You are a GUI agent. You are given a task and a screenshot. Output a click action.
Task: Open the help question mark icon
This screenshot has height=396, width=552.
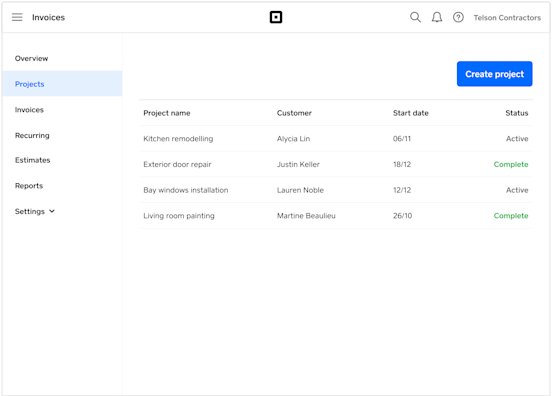click(x=458, y=17)
